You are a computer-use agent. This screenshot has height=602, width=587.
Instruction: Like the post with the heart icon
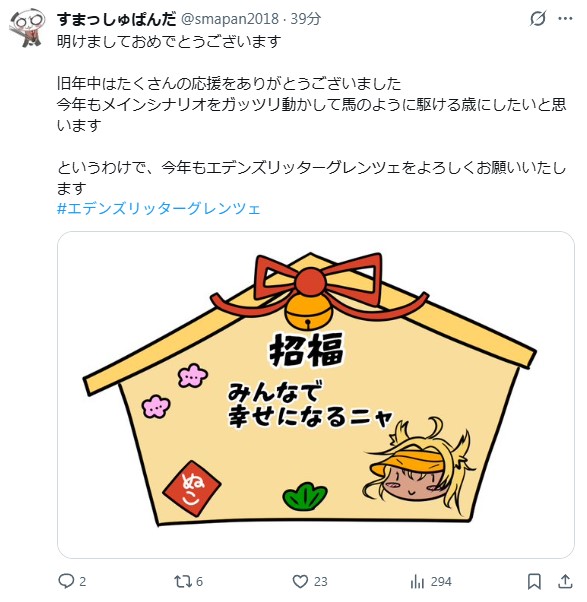click(x=300, y=582)
